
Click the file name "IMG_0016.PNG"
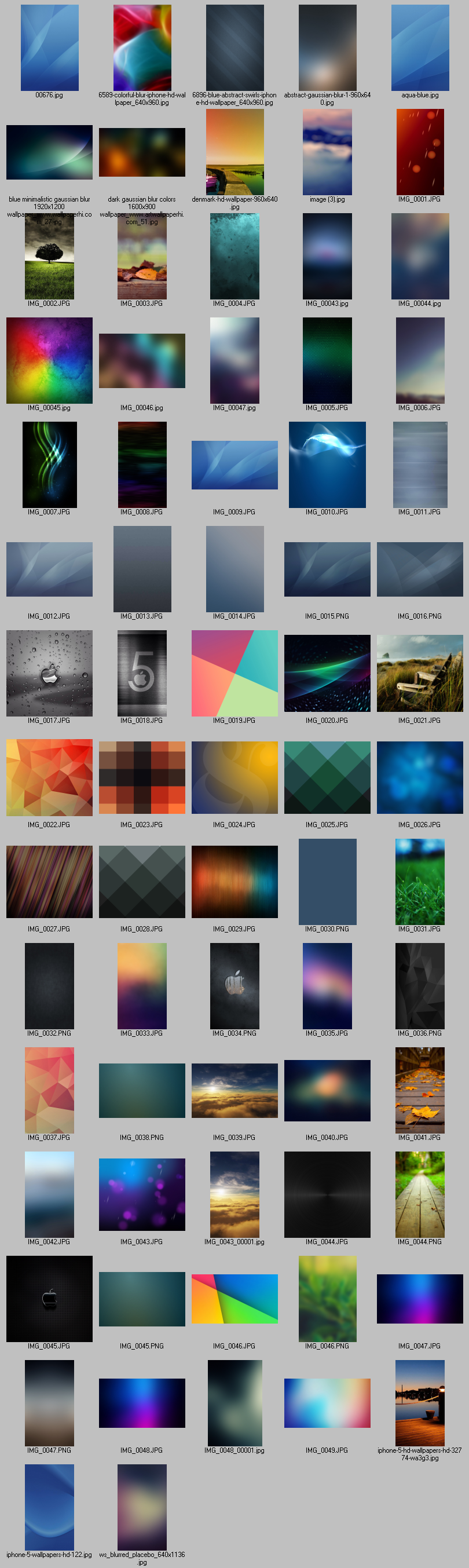click(x=420, y=616)
